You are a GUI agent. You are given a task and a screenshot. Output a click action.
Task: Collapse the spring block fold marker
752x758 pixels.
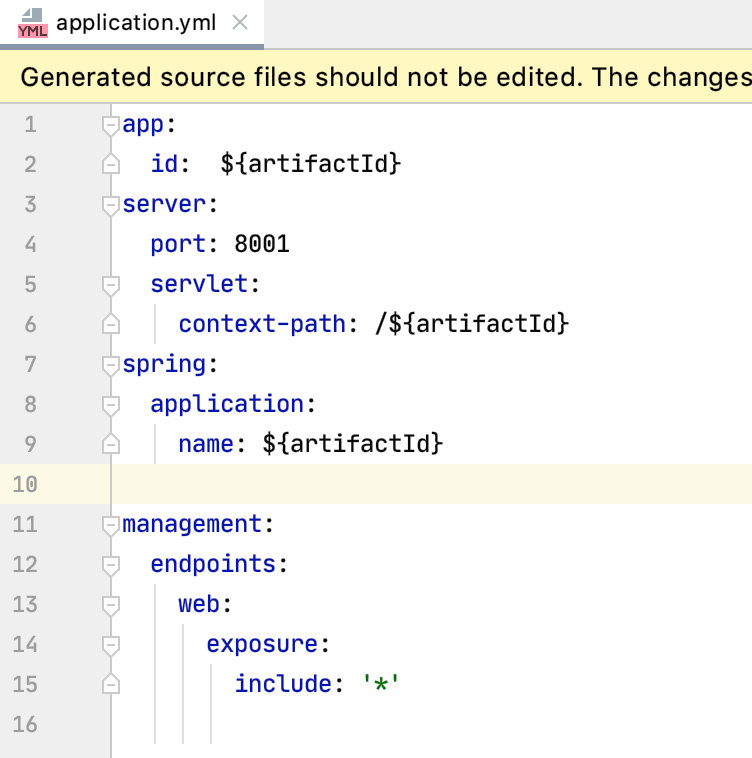click(111, 365)
